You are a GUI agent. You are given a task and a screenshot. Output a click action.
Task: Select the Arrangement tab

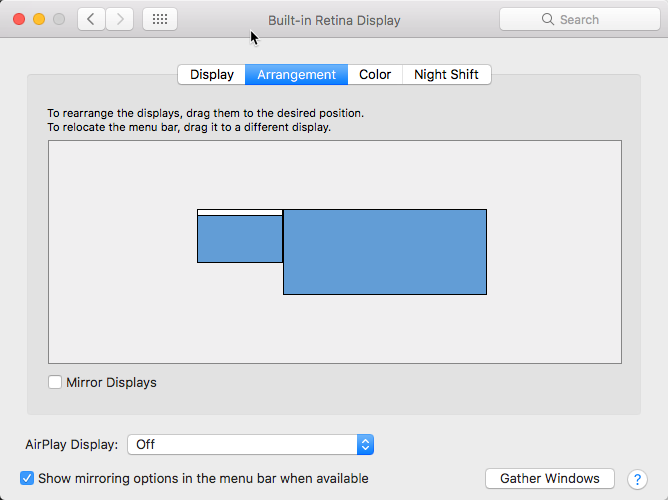click(x=297, y=75)
